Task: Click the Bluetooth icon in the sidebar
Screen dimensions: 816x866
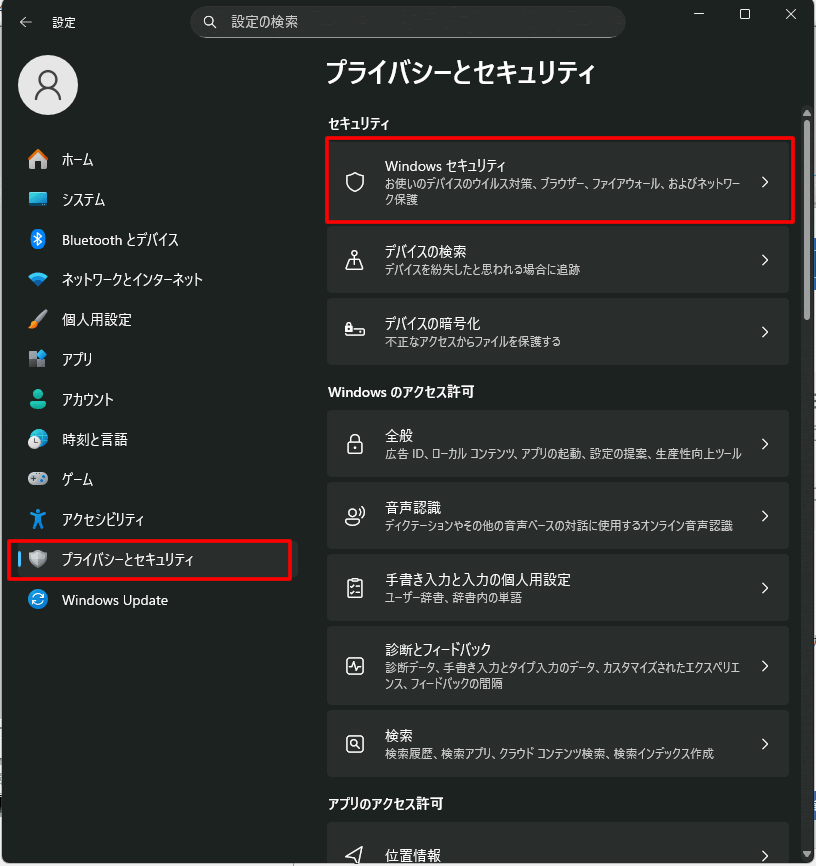Action: [38, 240]
